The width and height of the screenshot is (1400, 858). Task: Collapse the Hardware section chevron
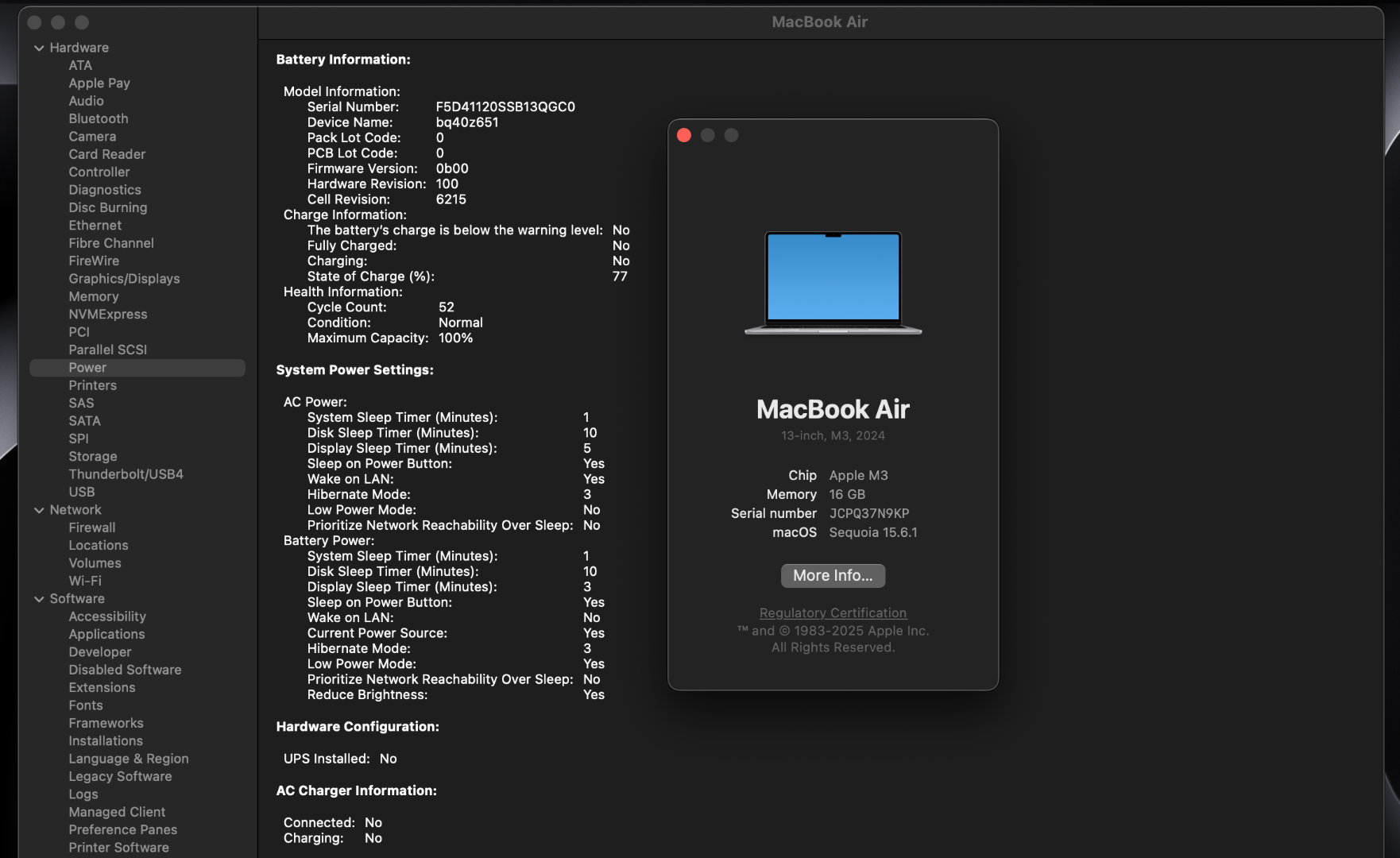pyautogui.click(x=39, y=48)
